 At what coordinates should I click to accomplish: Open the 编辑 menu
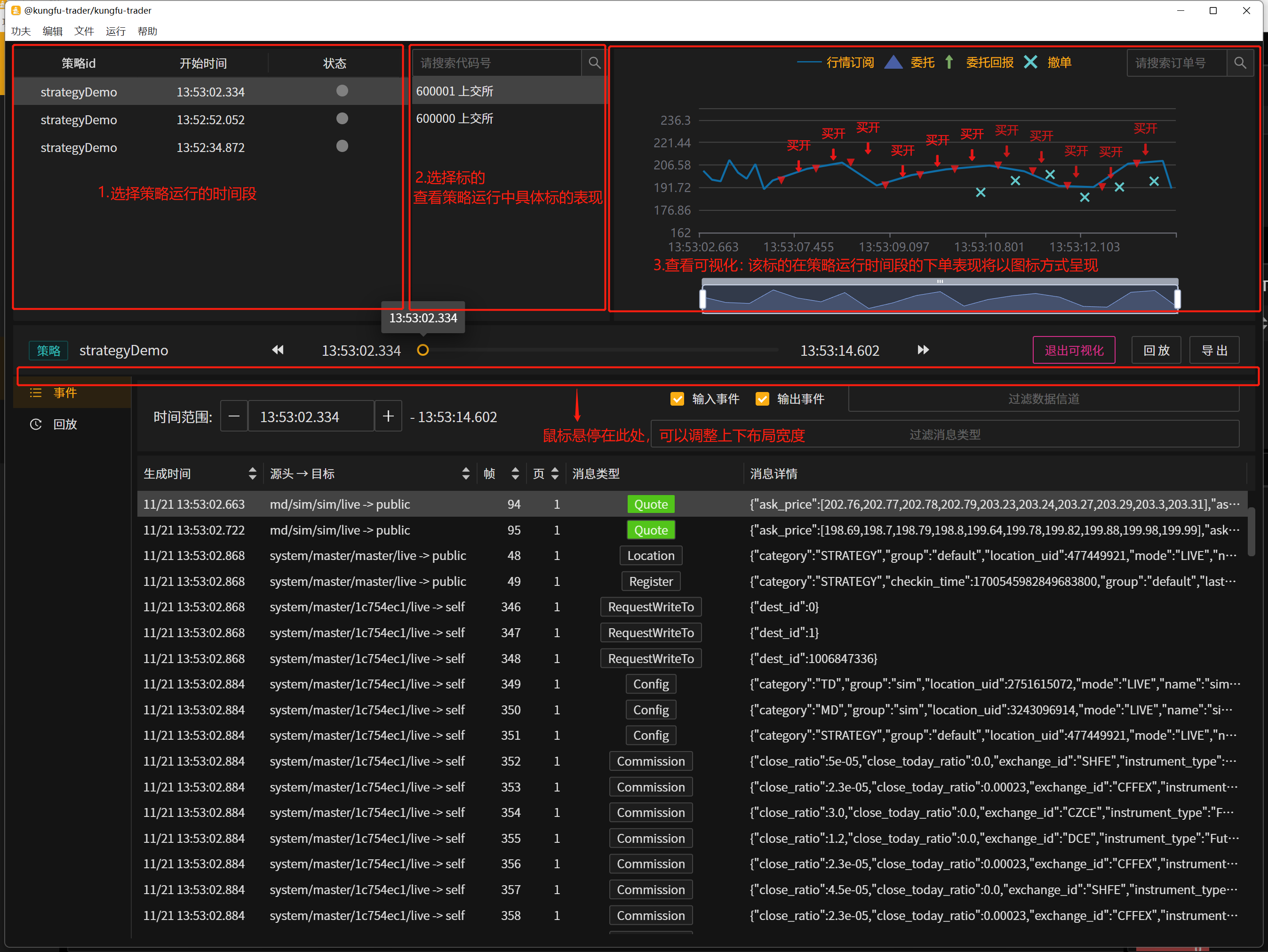53,31
